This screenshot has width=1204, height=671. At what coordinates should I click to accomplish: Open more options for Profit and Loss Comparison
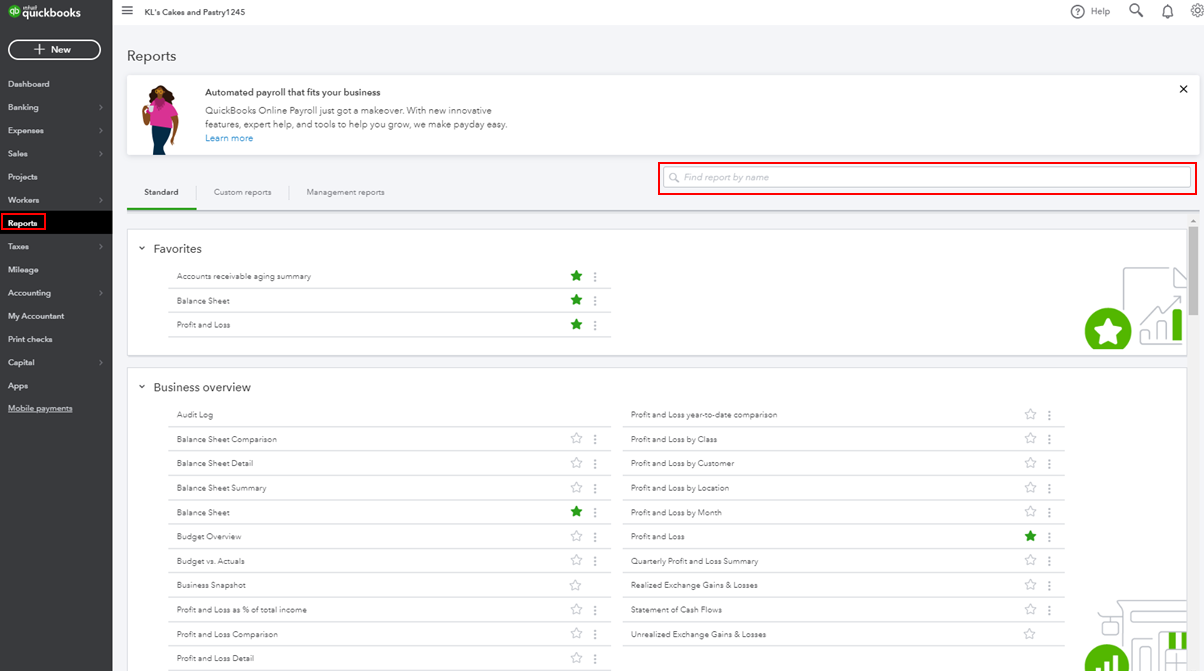point(595,634)
